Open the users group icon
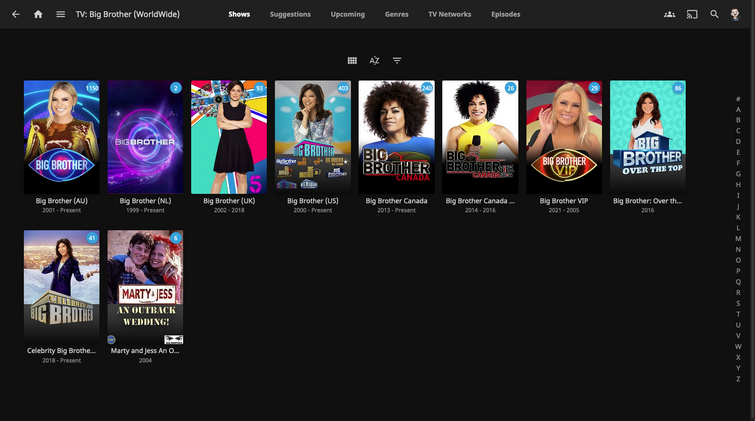This screenshot has height=421, width=755. 669,14
